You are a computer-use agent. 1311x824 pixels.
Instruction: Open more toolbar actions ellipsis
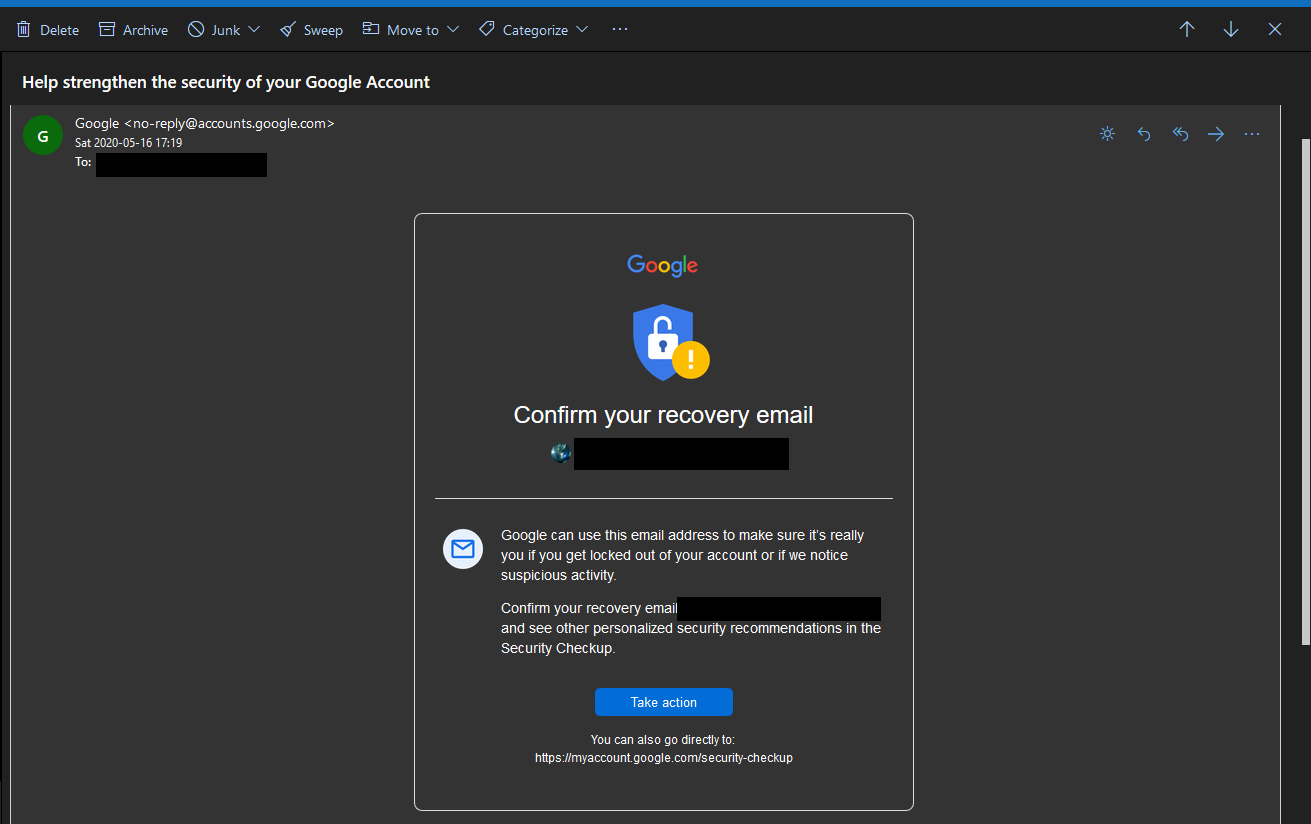pos(620,29)
